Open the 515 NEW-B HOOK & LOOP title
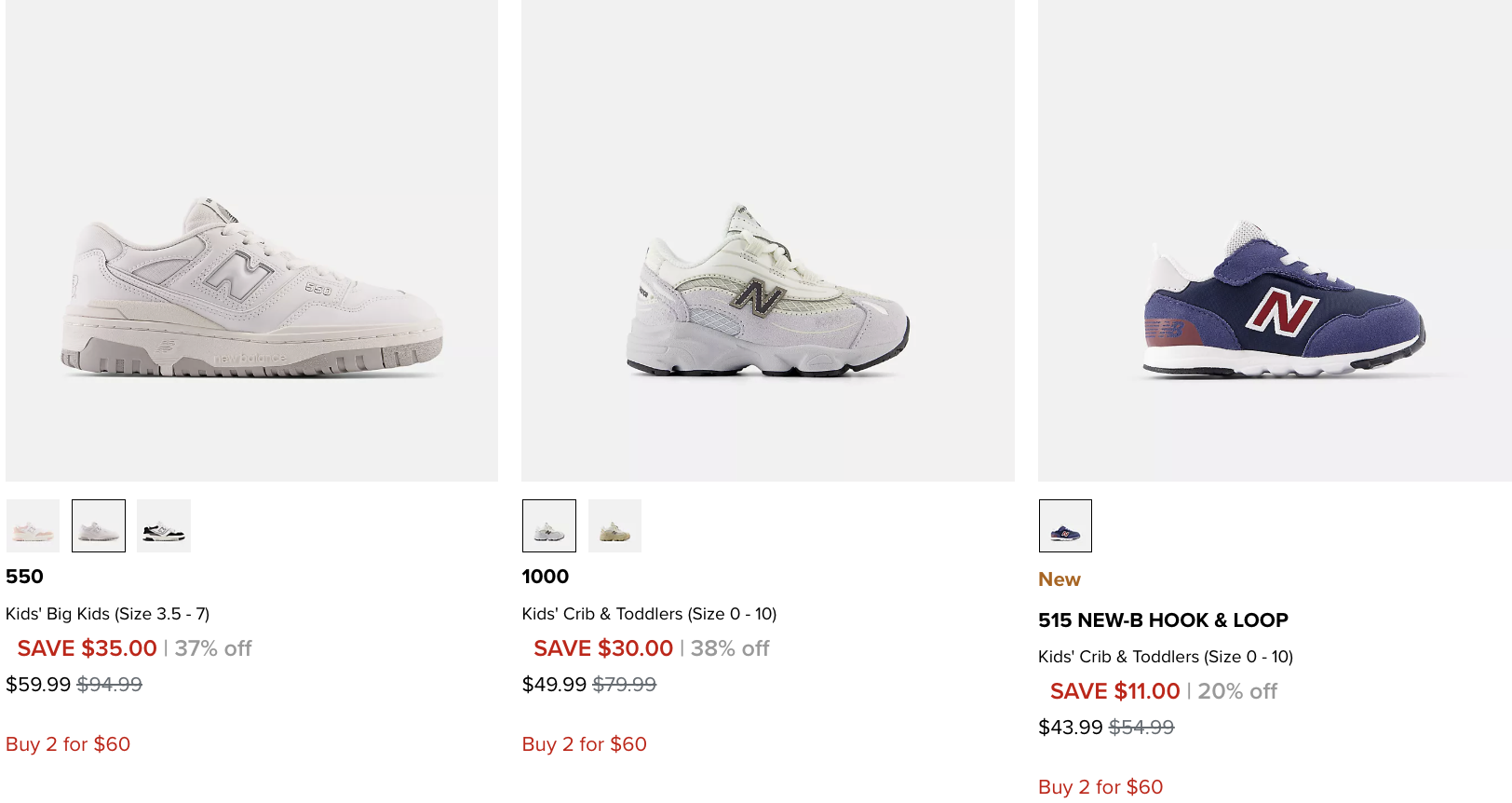 pos(1163,620)
